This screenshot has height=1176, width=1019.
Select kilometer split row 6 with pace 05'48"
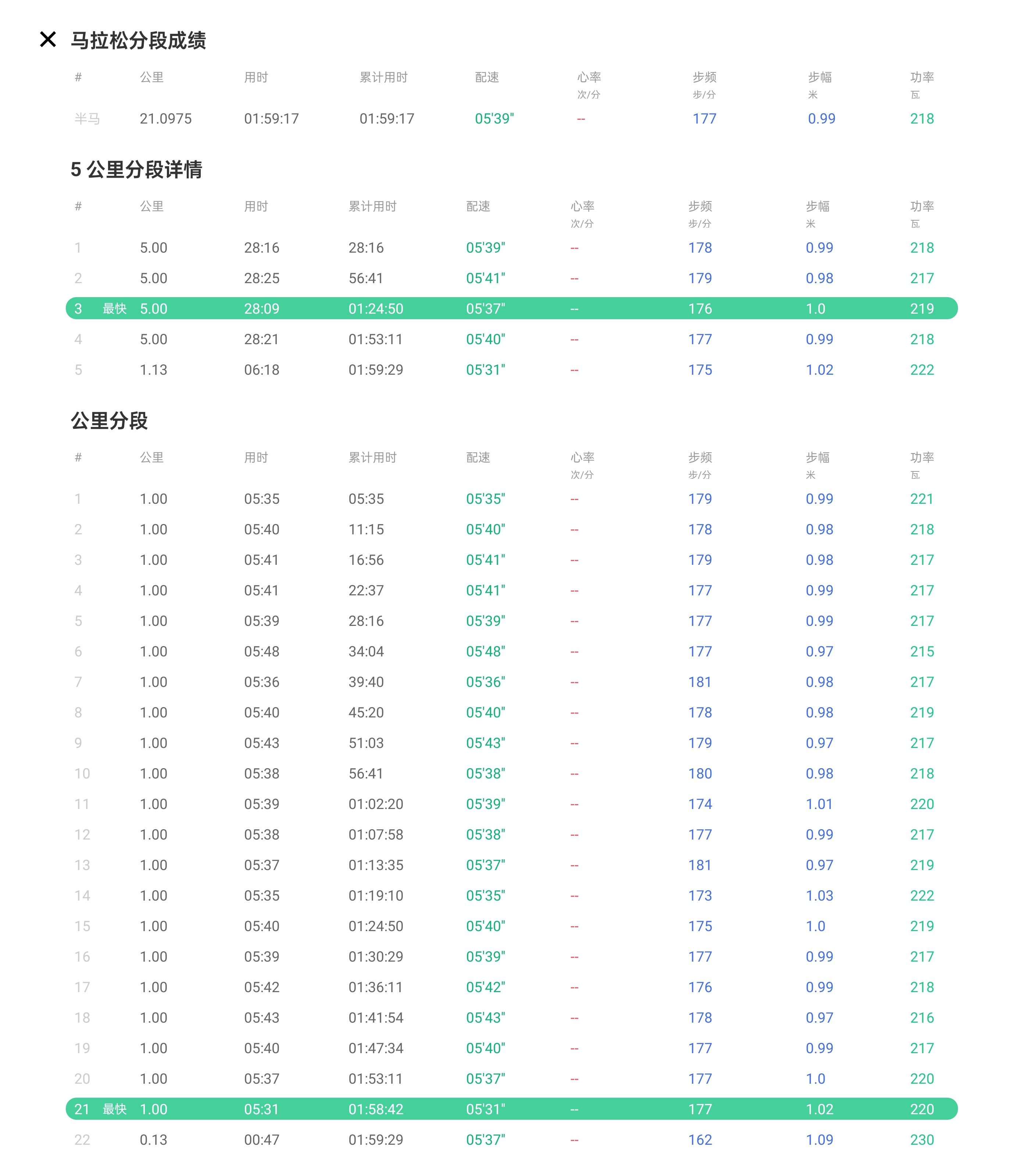485,652
